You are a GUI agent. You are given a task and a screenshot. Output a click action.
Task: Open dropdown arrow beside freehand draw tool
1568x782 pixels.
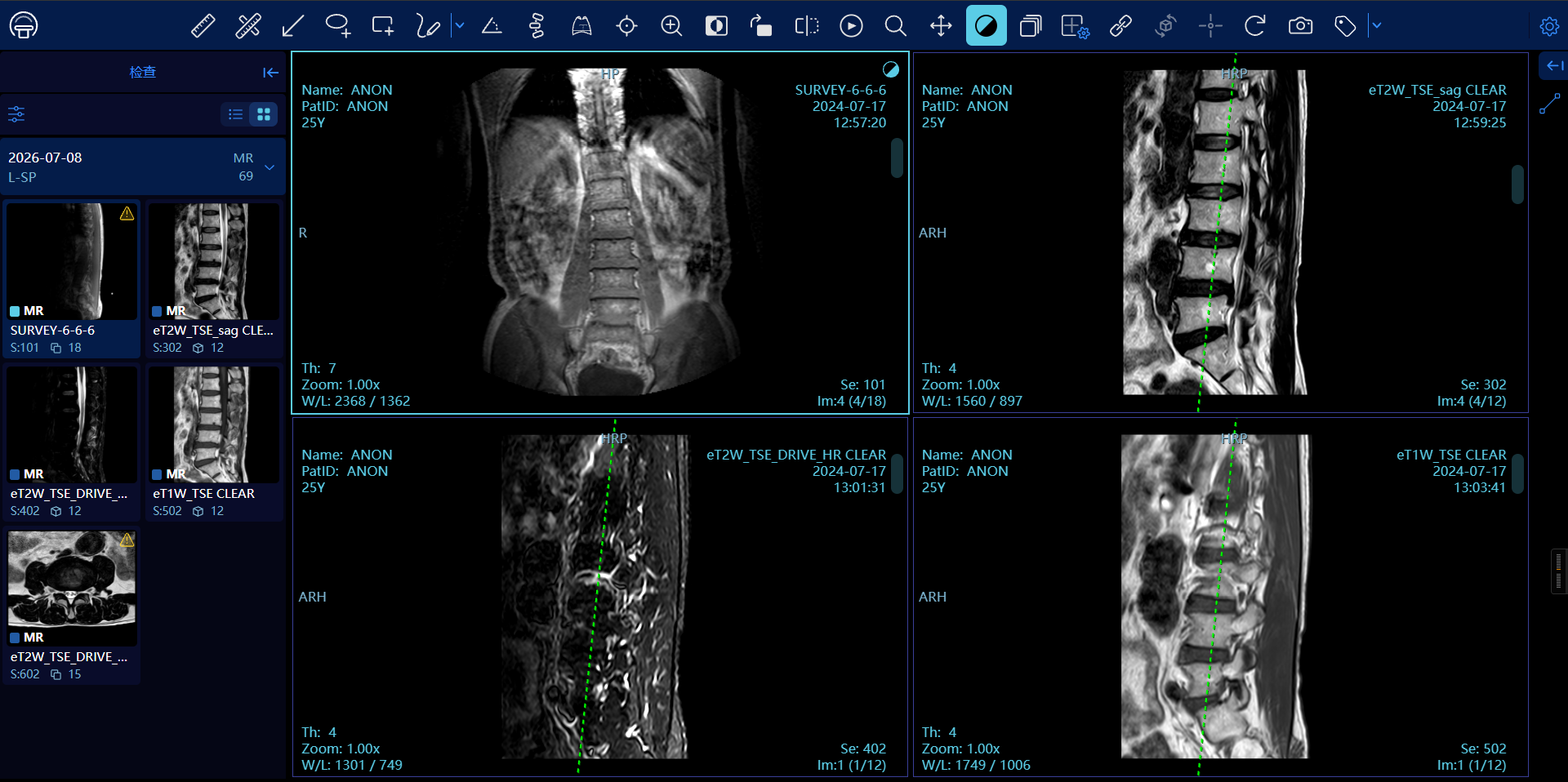click(x=459, y=26)
